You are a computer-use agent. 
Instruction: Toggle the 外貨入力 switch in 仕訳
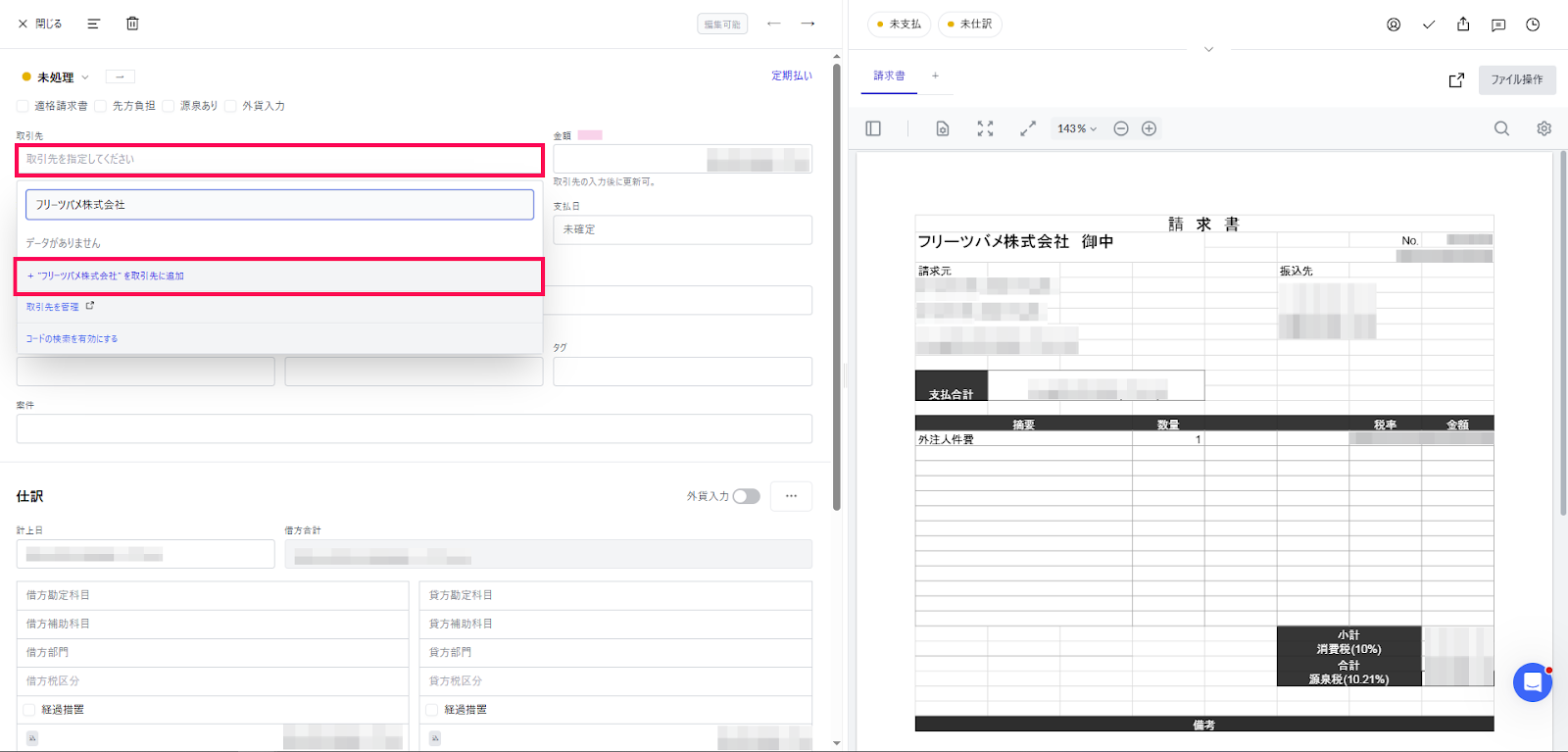(x=746, y=496)
